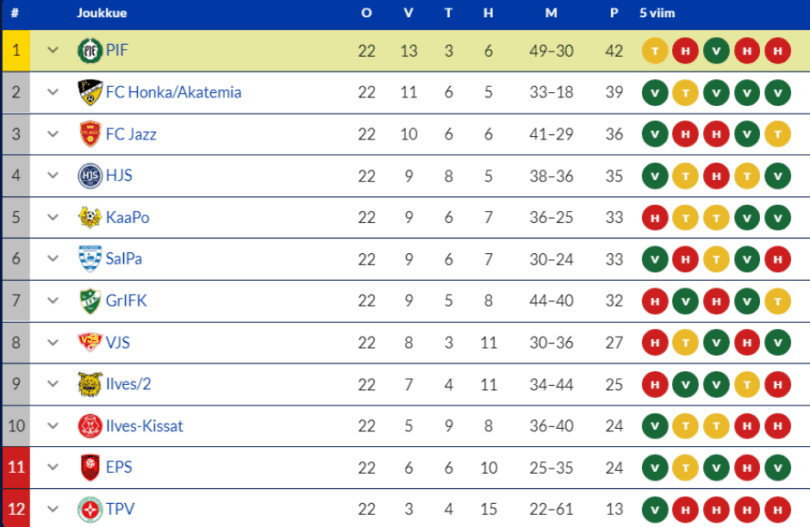Click the position 11 red rank cell
The width and height of the screenshot is (810, 527).
(15, 467)
